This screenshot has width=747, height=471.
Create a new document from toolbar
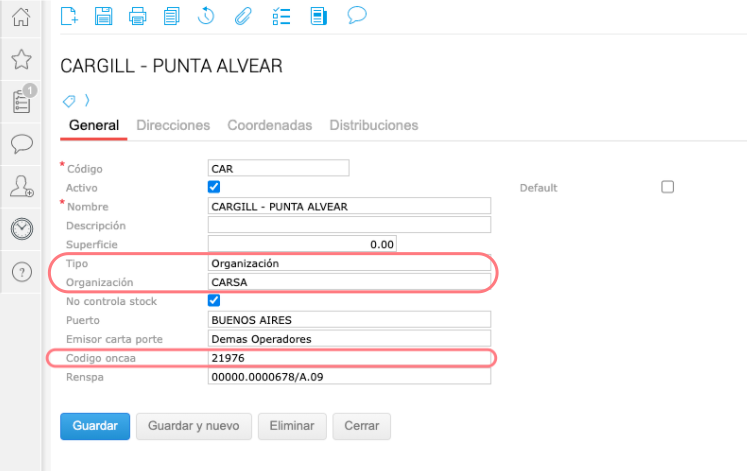70,16
